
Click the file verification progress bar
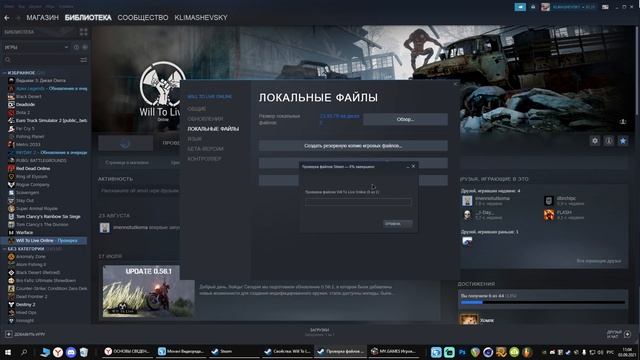[x=358, y=202]
